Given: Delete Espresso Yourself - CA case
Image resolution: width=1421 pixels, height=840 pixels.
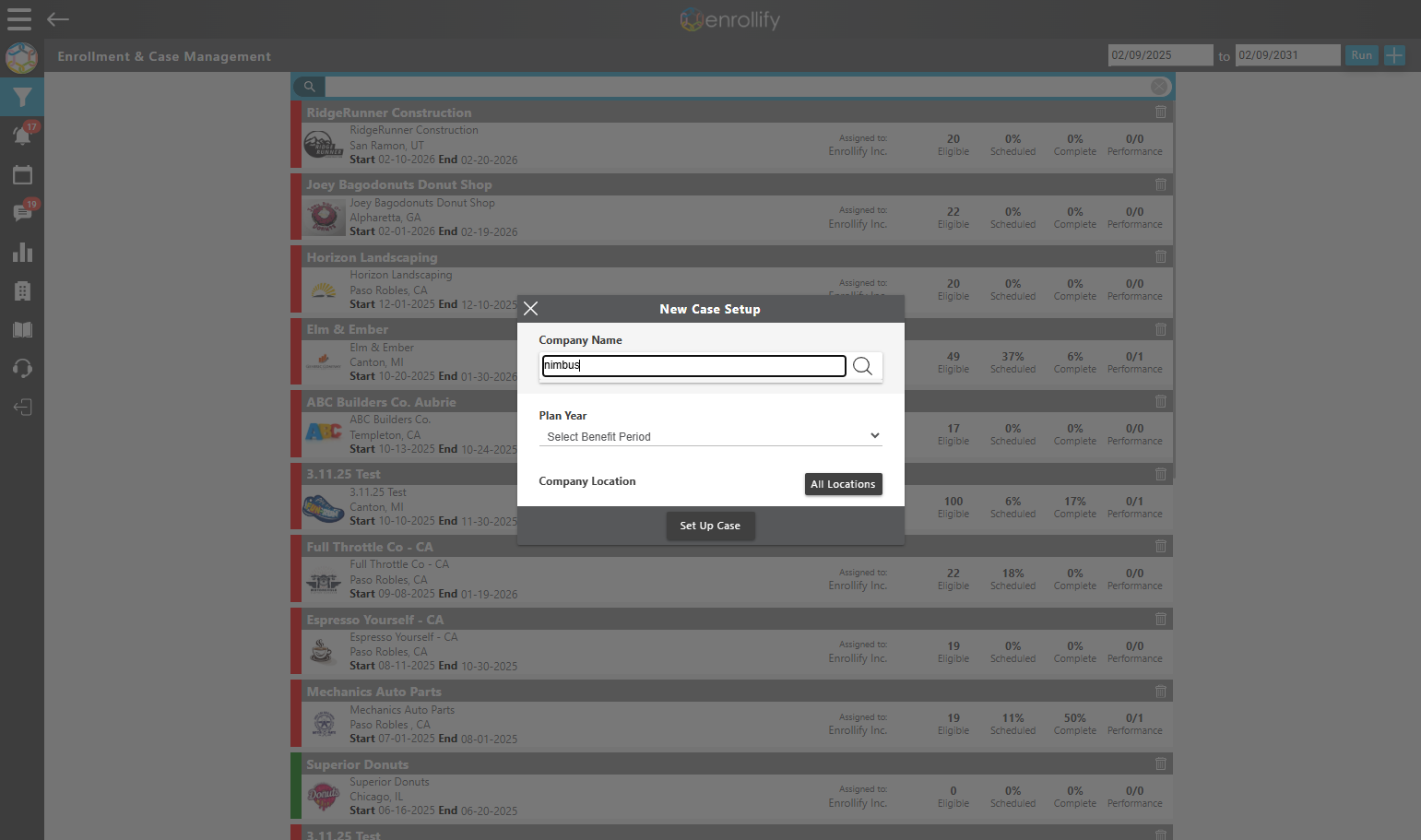Looking at the screenshot, I should pyautogui.click(x=1161, y=619).
